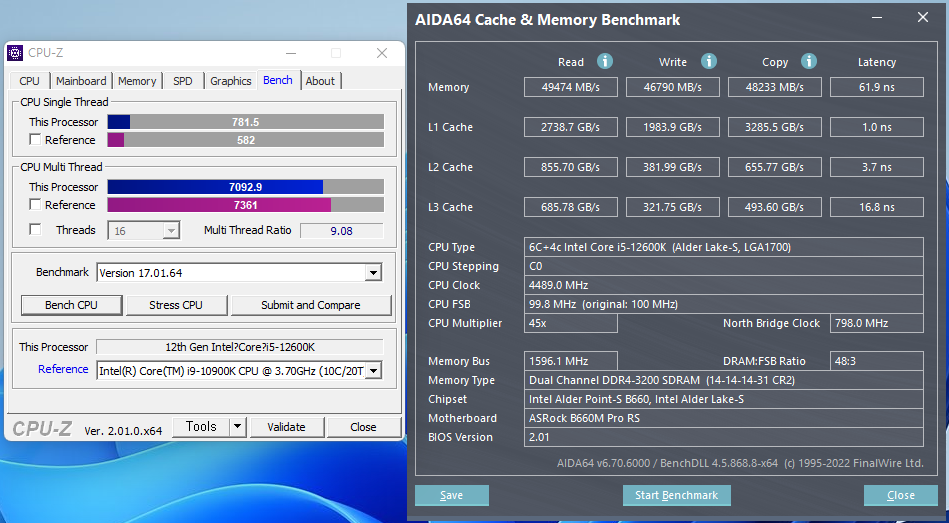Click the Single Thread This Processor bar 781.5
Screen dimensions: 949x523
pyautogui.click(x=246, y=122)
